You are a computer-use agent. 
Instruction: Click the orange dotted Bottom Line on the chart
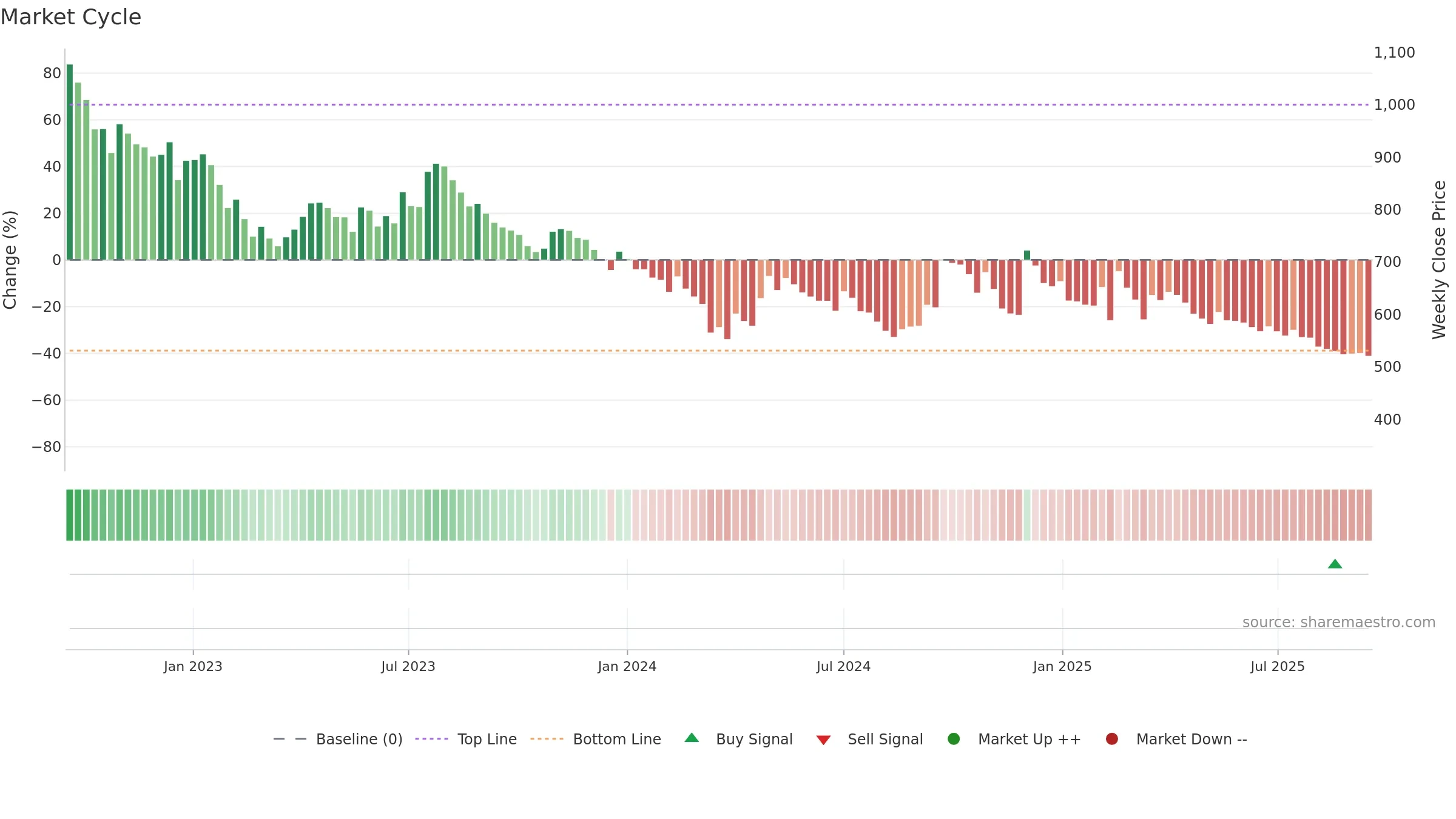click(719, 351)
